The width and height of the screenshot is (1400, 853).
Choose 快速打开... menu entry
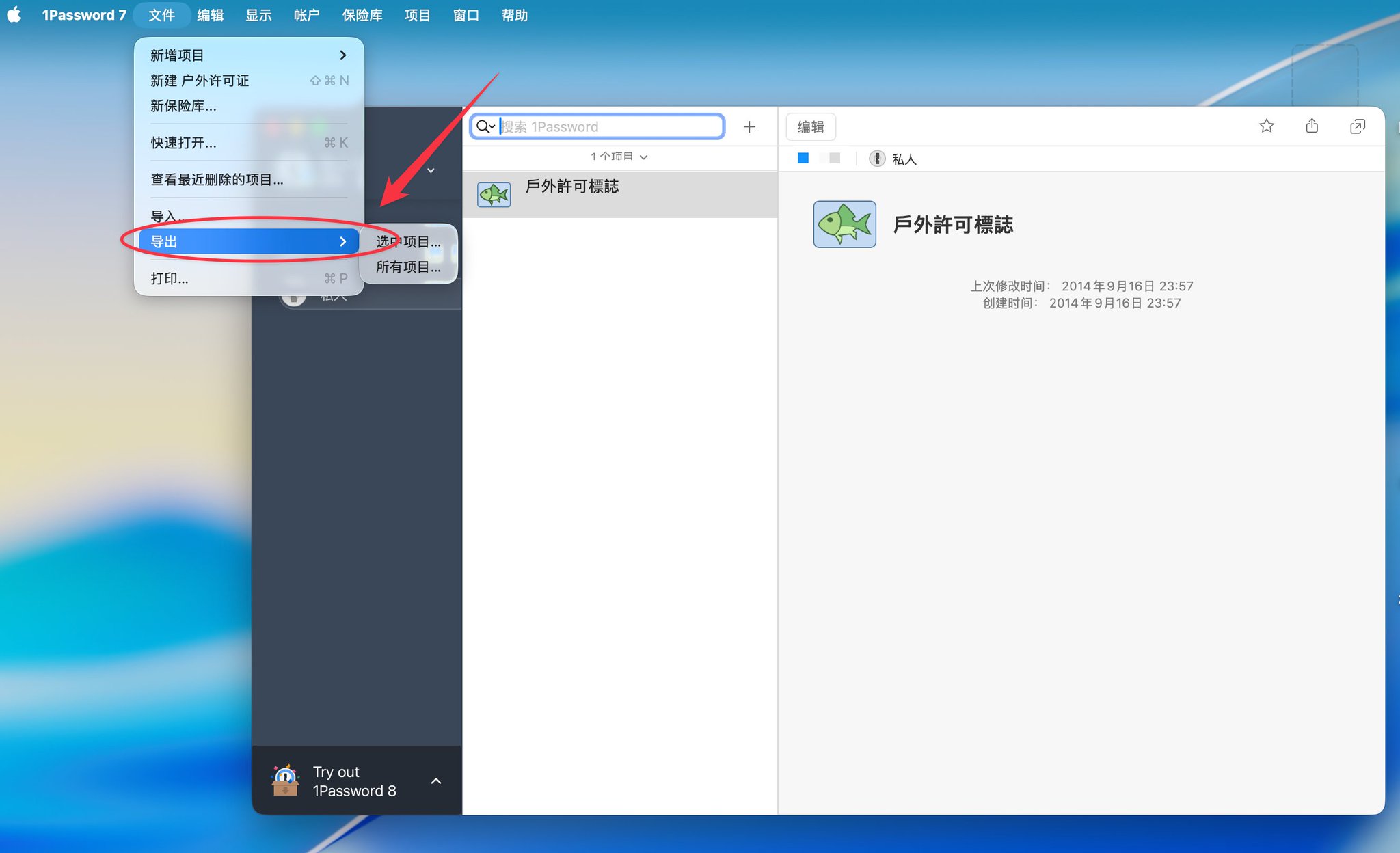(249, 143)
